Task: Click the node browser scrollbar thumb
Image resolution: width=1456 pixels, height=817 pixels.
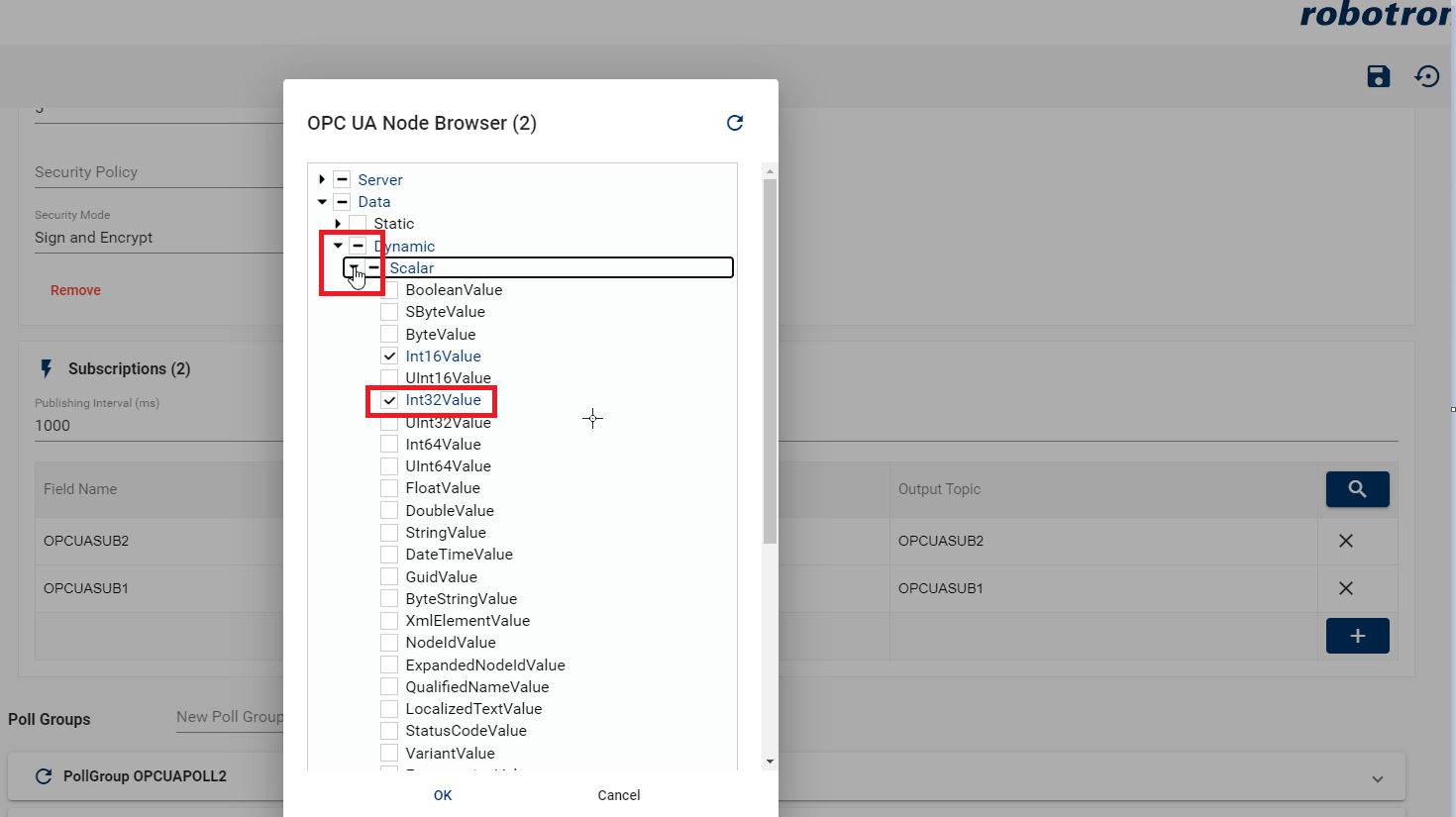Action: pyautogui.click(x=770, y=361)
